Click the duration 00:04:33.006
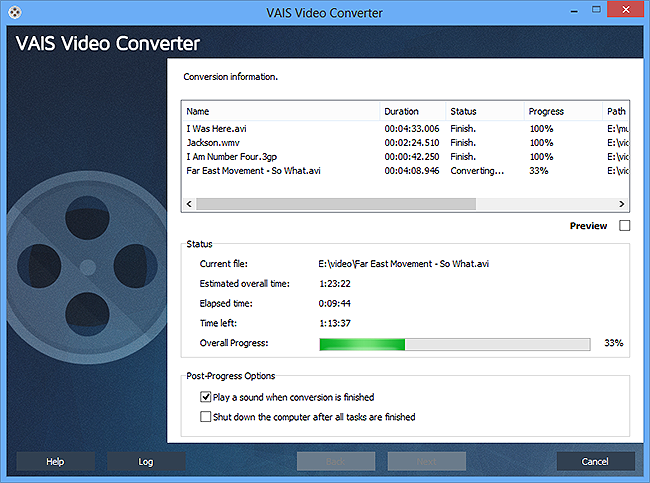Viewport: 650px width, 483px height. tap(412, 129)
